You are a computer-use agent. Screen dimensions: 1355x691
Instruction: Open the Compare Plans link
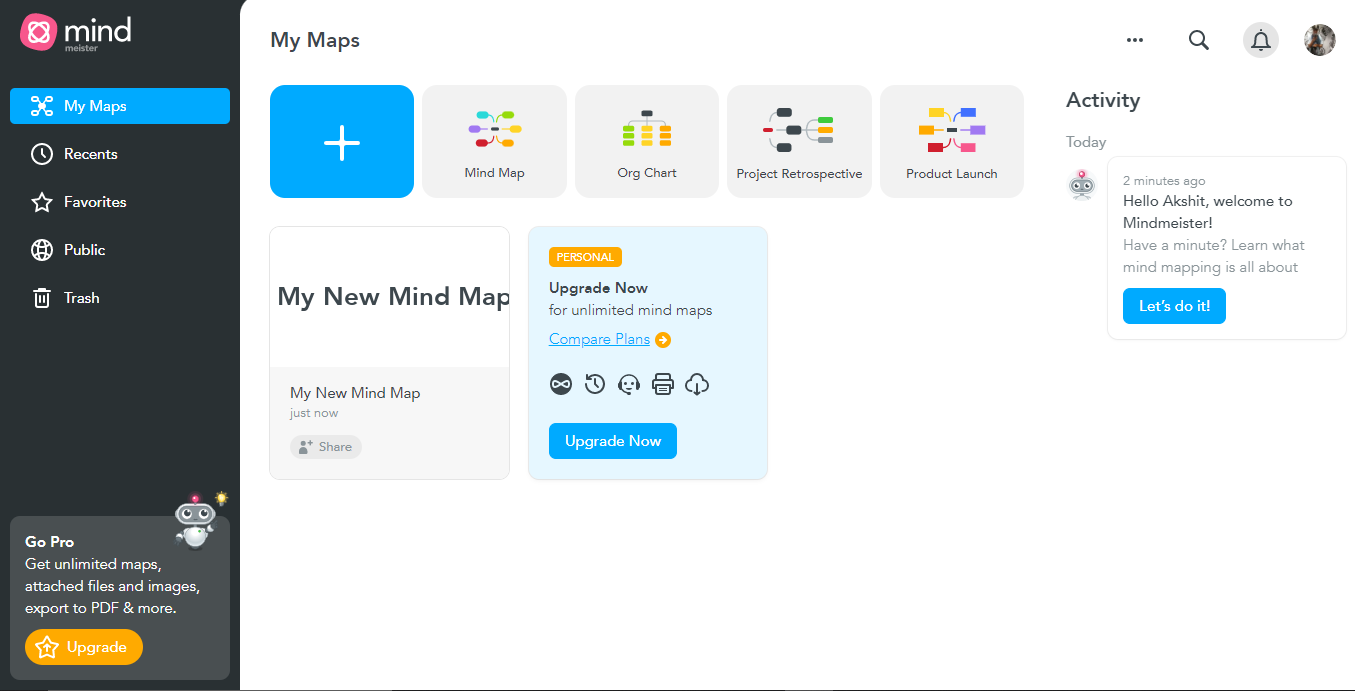[x=599, y=339]
